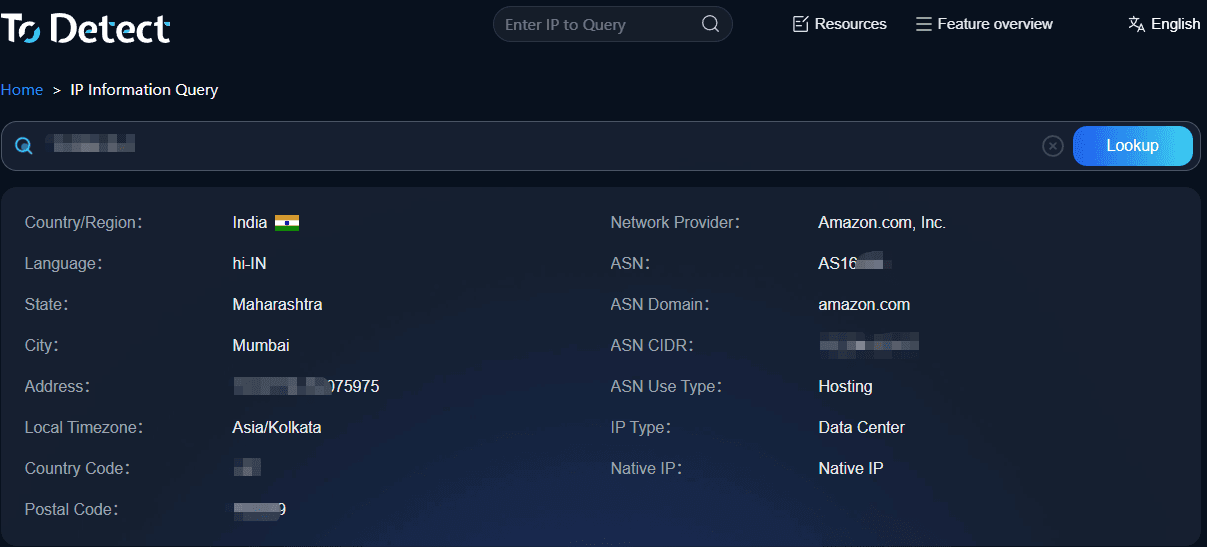Click the Data Center IP Type value
The height and width of the screenshot is (547, 1207).
coord(861,428)
